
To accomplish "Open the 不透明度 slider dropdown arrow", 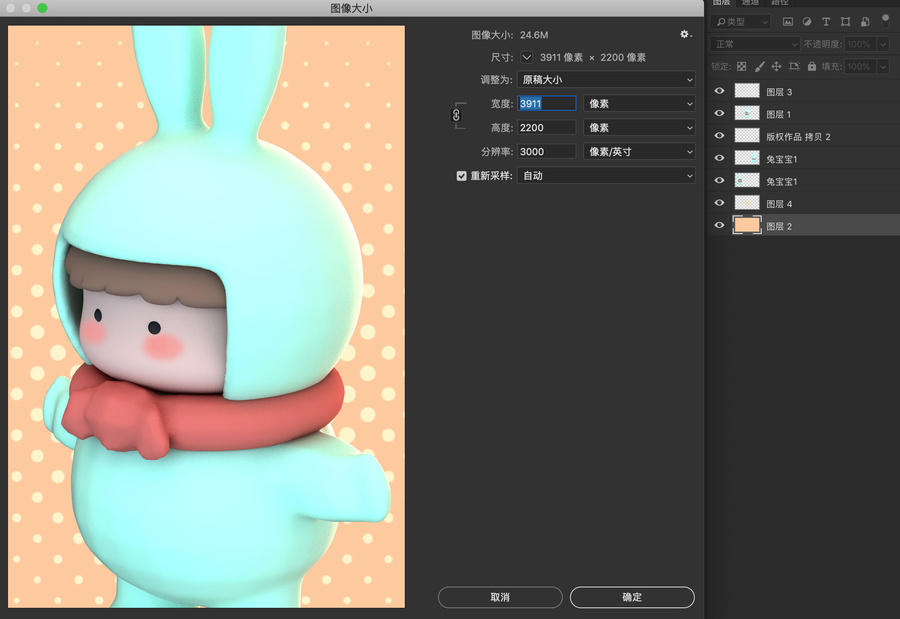I will point(883,44).
